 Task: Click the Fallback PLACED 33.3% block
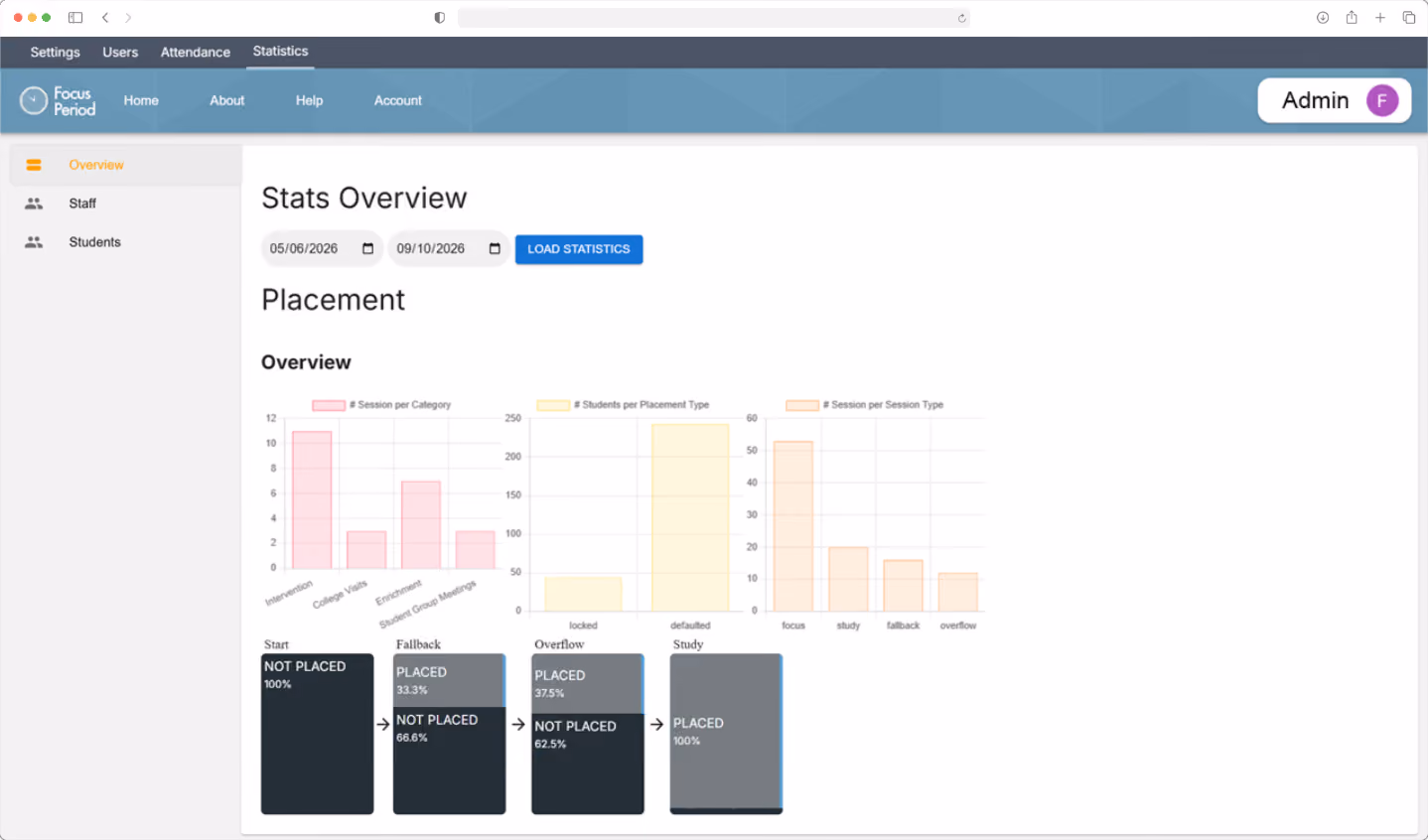(x=449, y=680)
